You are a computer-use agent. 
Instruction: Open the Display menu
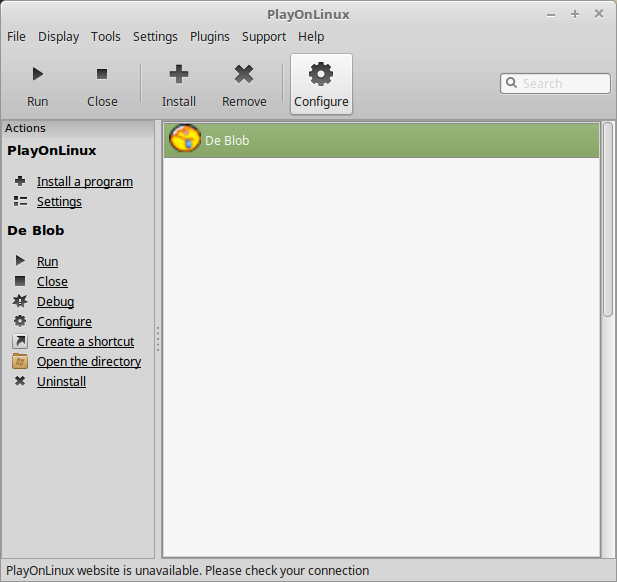[x=58, y=37]
